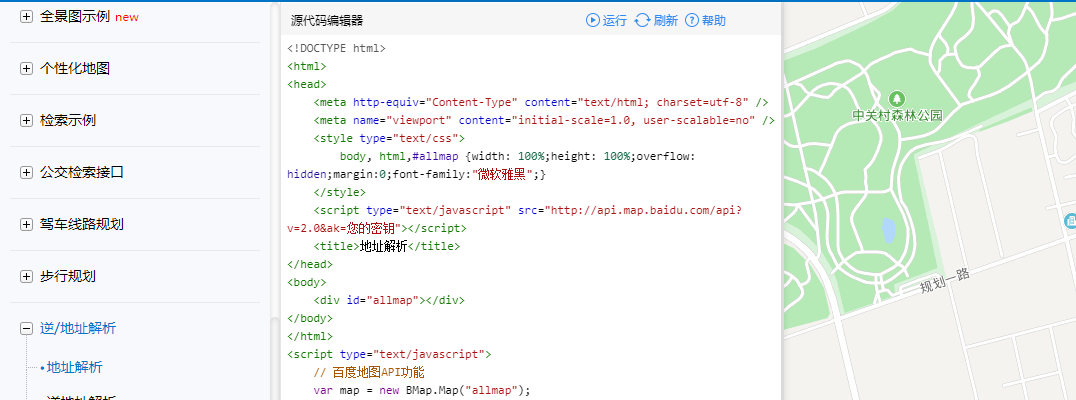Click the 中关村森林公园 map label

[x=898, y=115]
